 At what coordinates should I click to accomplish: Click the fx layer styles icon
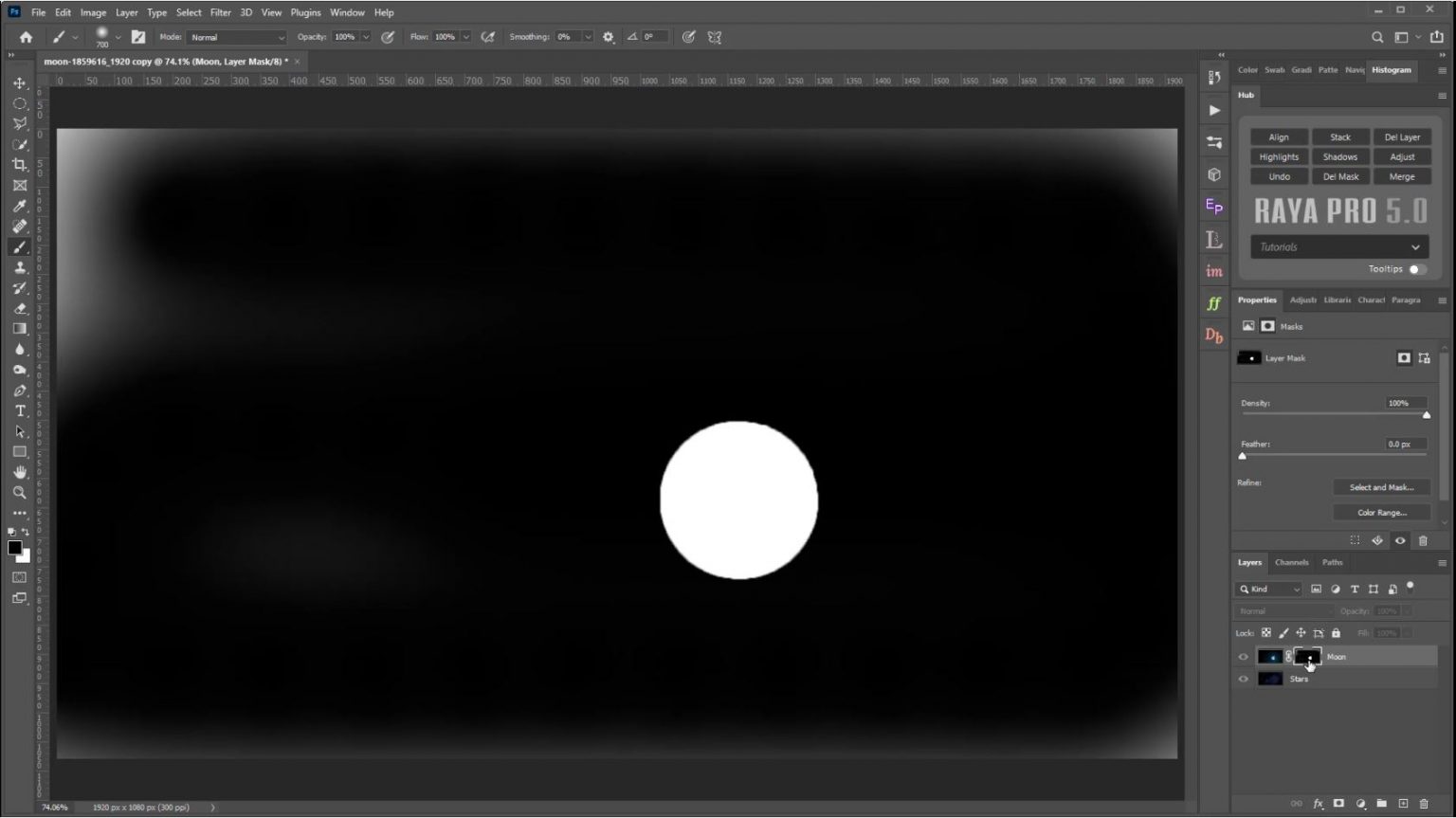[x=1319, y=803]
